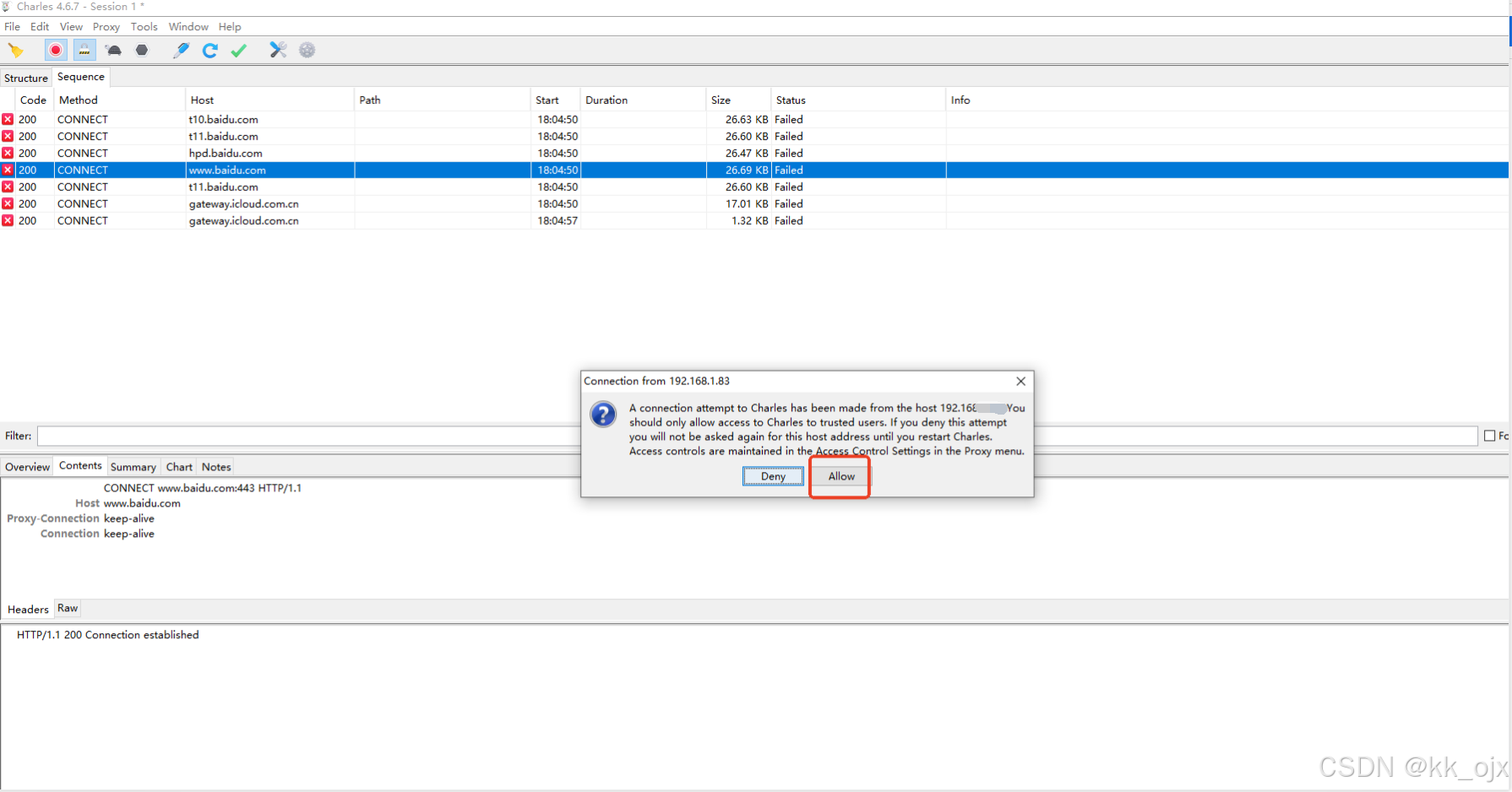
Task: Click the failed icon on the t10.baidu.com row
Action: [x=8, y=120]
